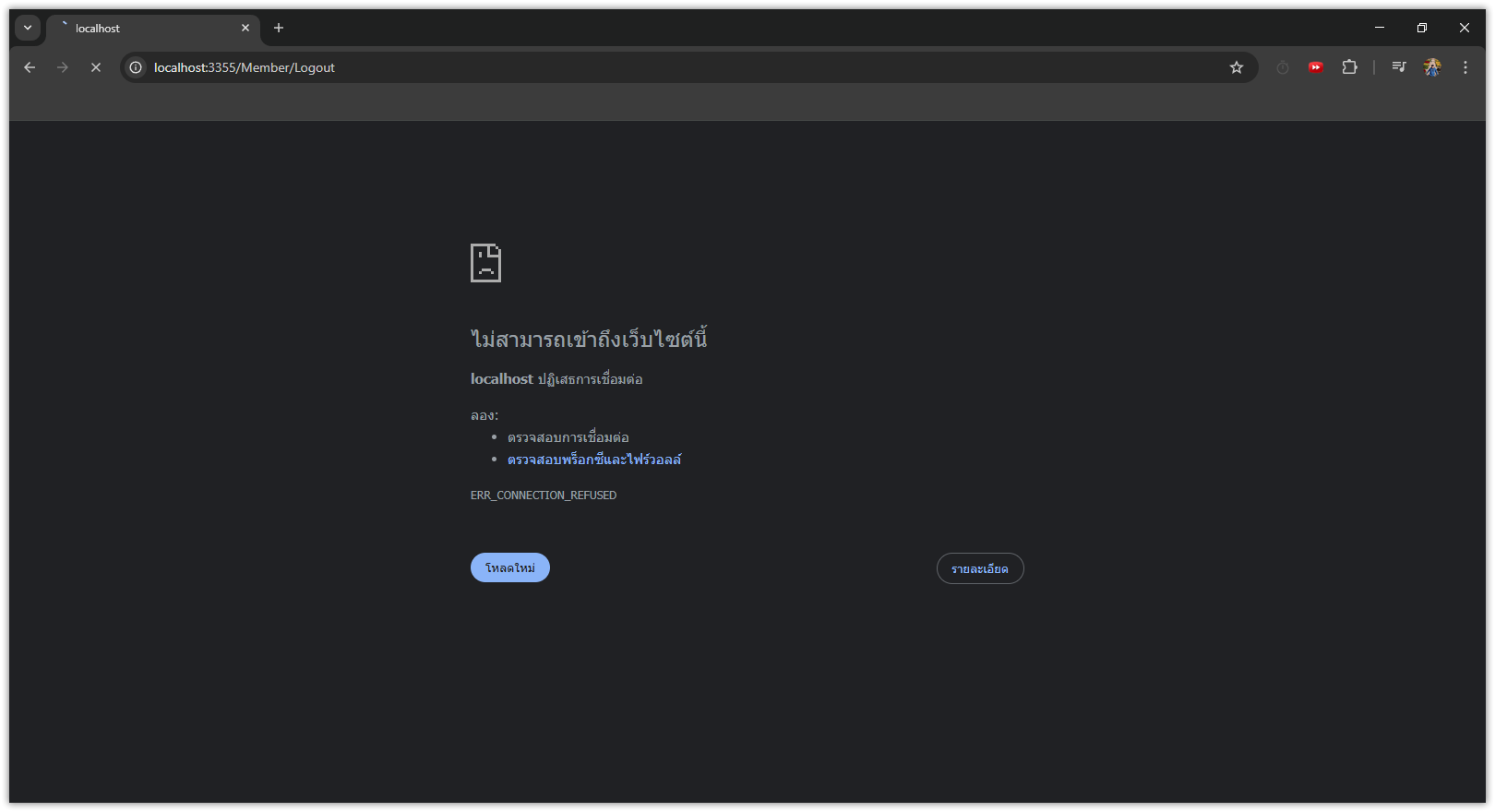View site information icon in address bar
Image resolution: width=1495 pixels, height=812 pixels.
(136, 67)
